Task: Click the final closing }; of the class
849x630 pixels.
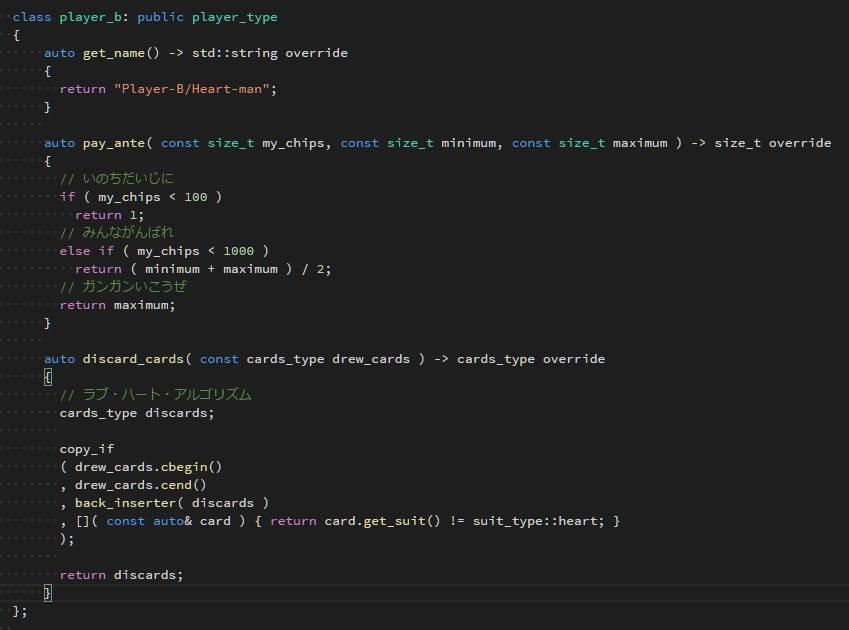Action: click(19, 612)
